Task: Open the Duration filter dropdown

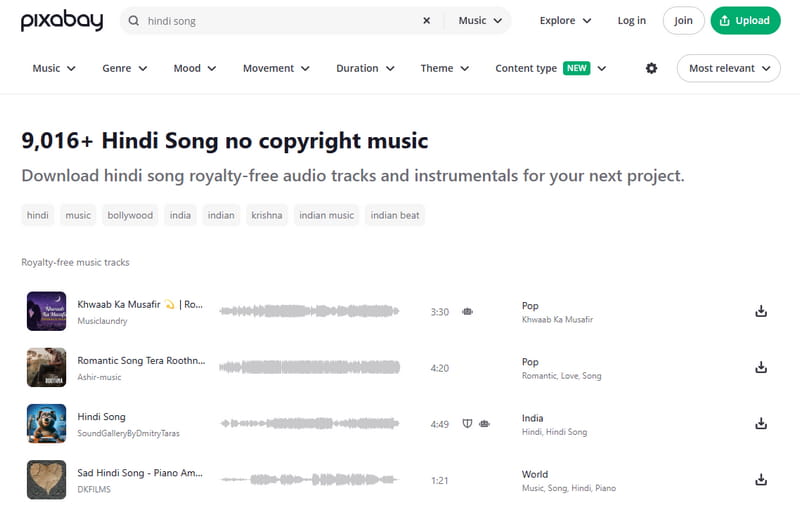Action: [365, 68]
